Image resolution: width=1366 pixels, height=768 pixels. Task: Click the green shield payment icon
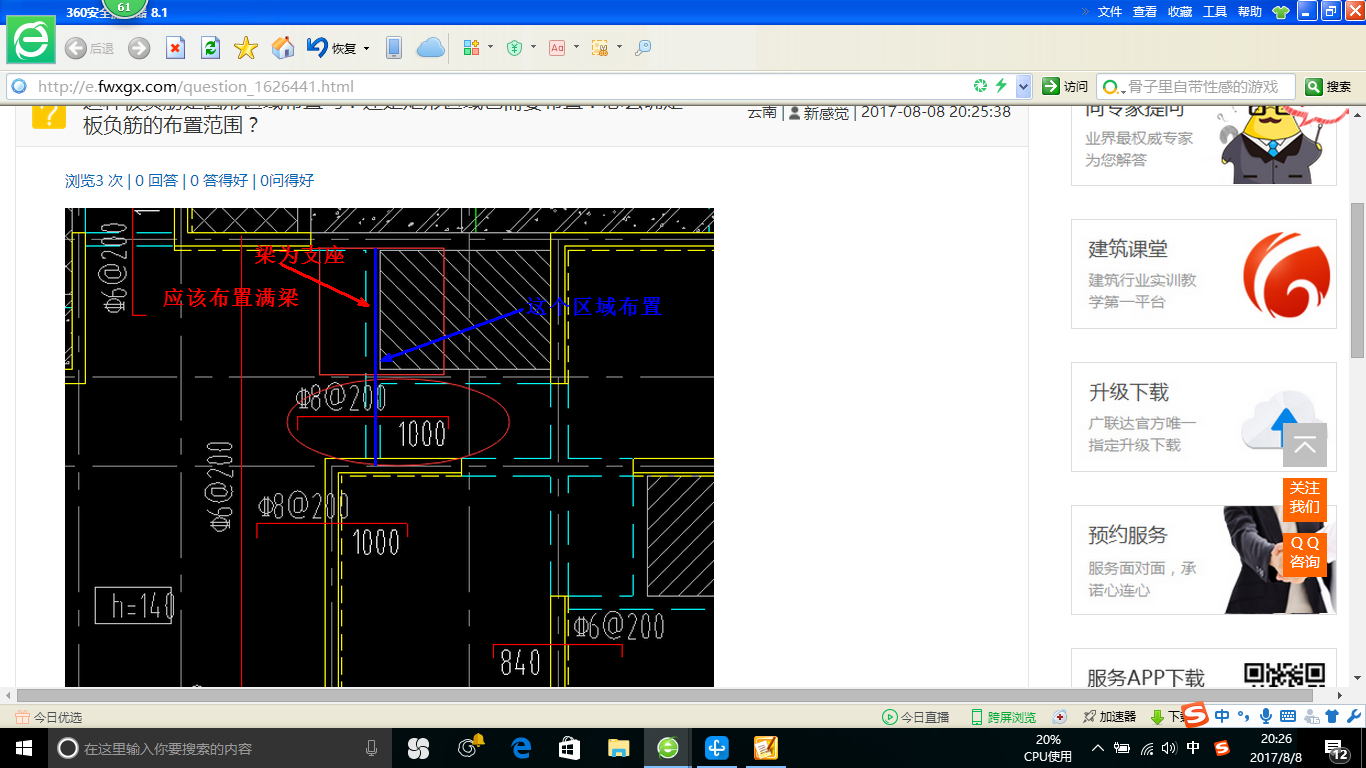pos(514,48)
